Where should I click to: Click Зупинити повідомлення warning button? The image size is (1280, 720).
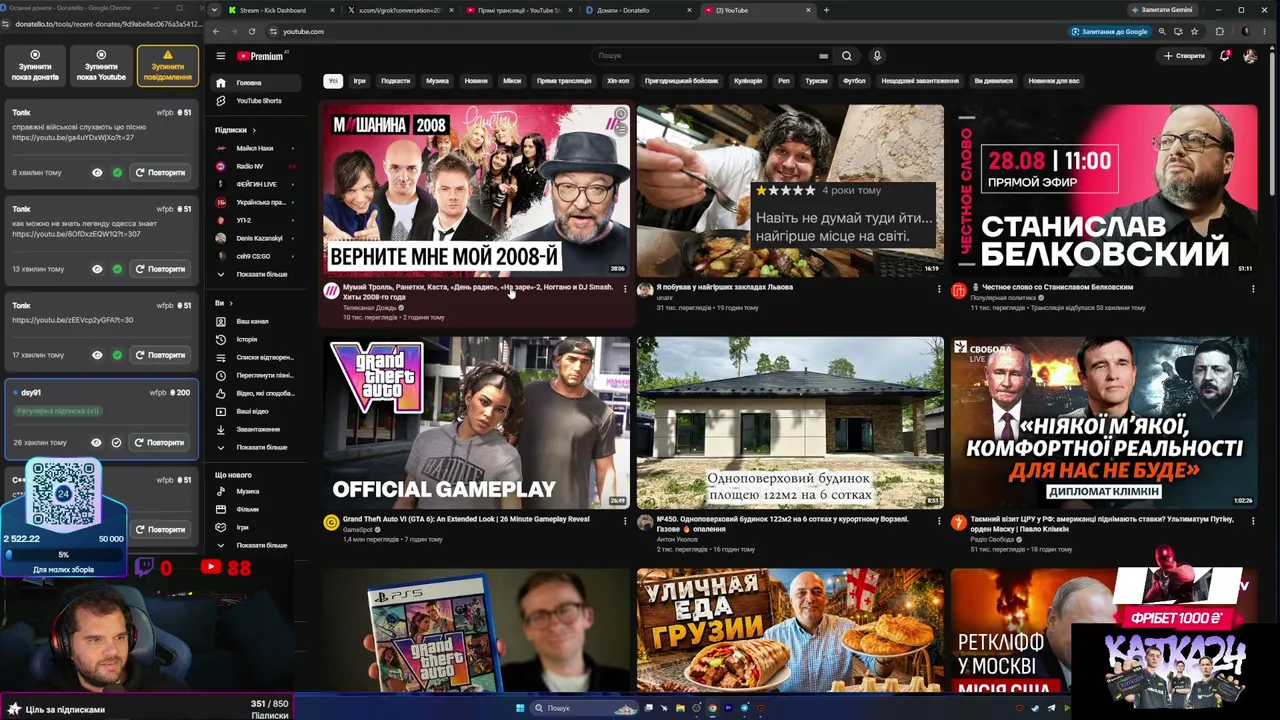click(x=167, y=65)
